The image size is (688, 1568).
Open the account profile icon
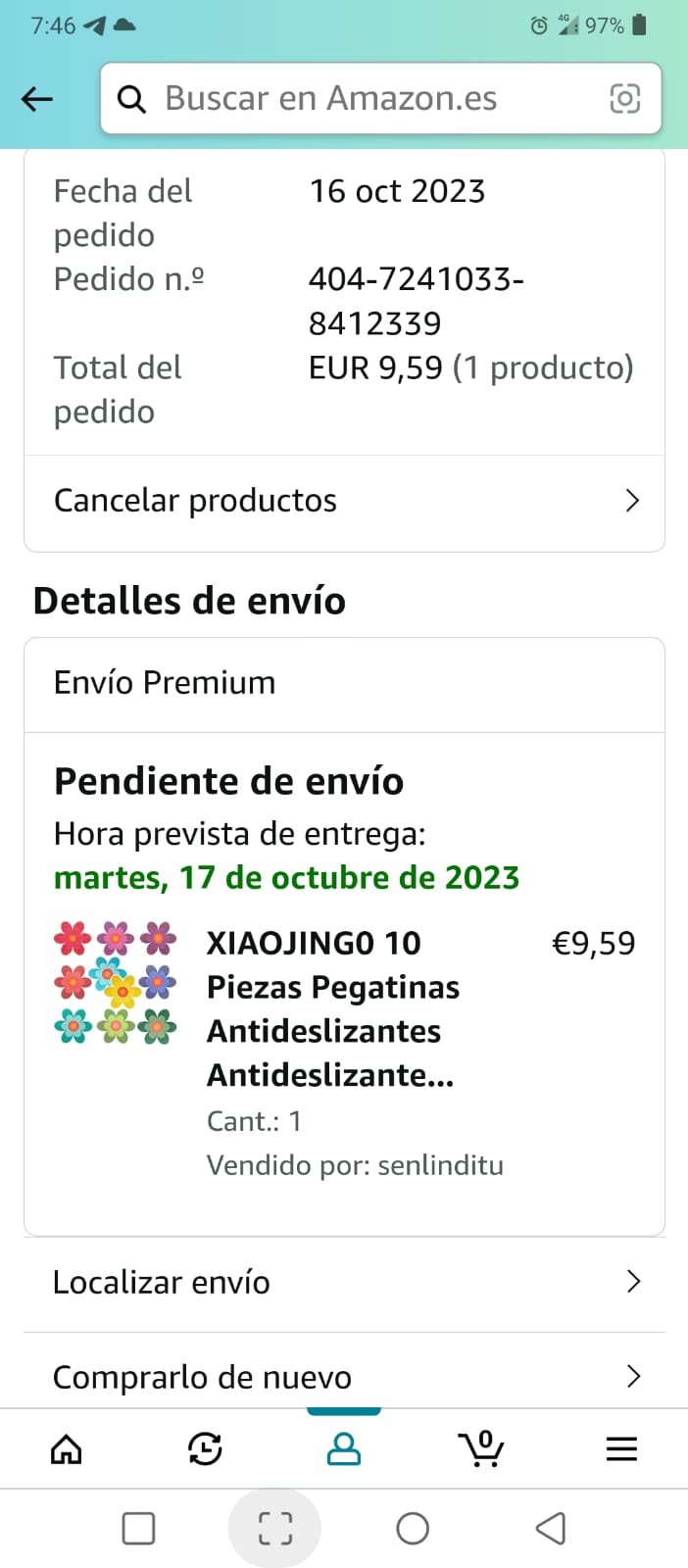(x=344, y=1447)
